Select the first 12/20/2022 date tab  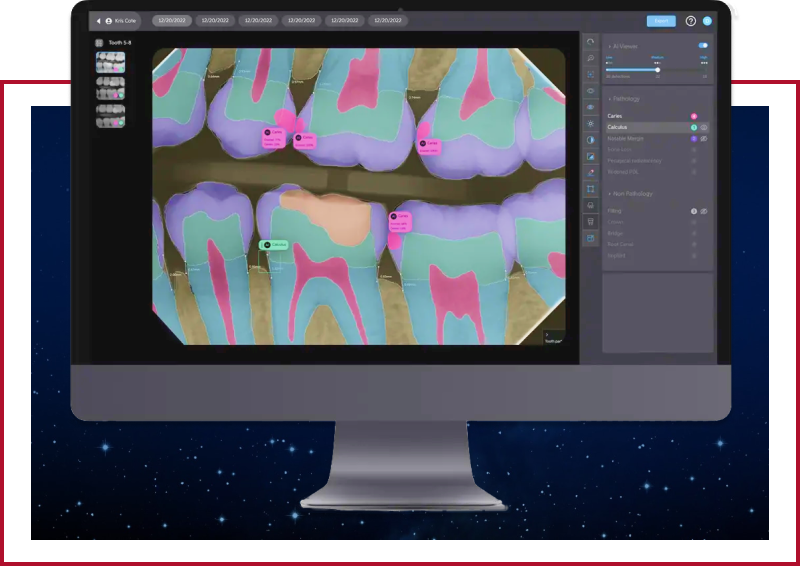(172, 20)
